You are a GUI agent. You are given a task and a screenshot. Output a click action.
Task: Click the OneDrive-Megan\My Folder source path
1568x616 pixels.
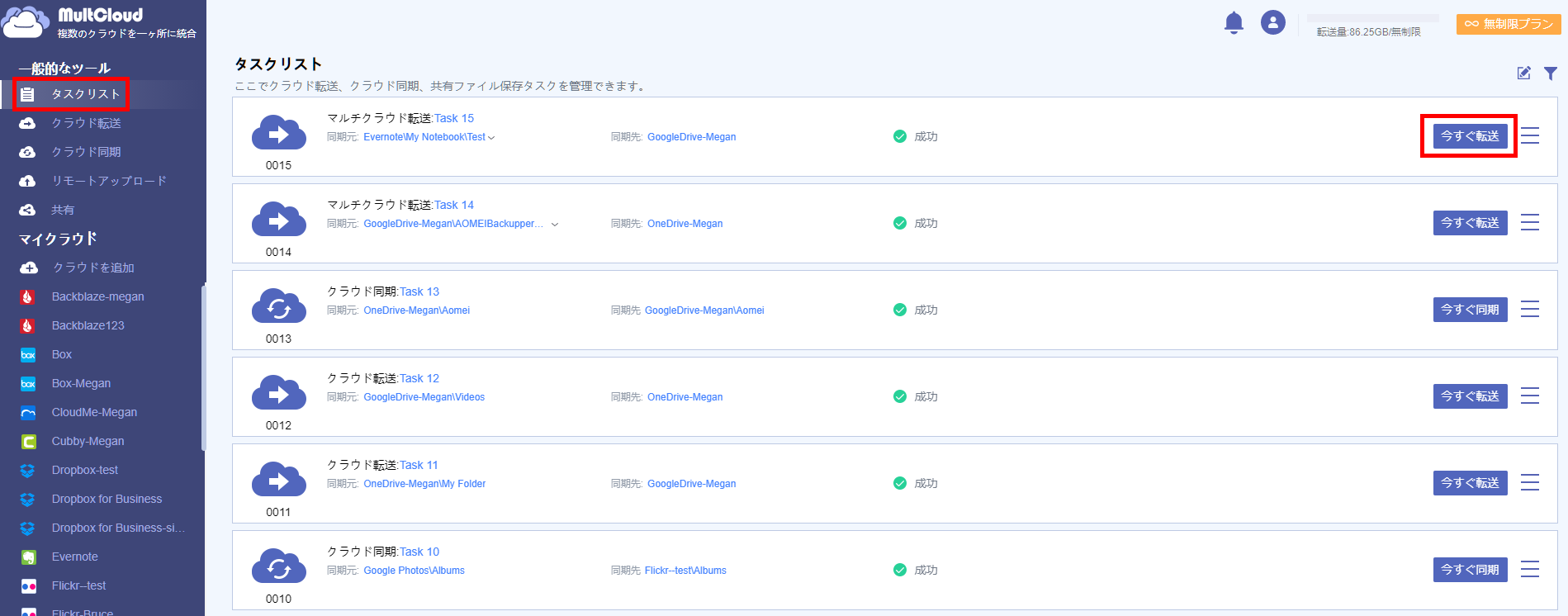point(424,484)
